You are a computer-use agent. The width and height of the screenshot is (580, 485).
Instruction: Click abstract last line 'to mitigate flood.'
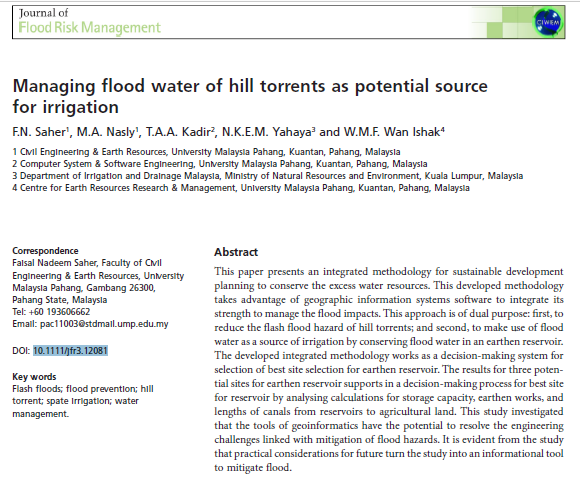253,468
